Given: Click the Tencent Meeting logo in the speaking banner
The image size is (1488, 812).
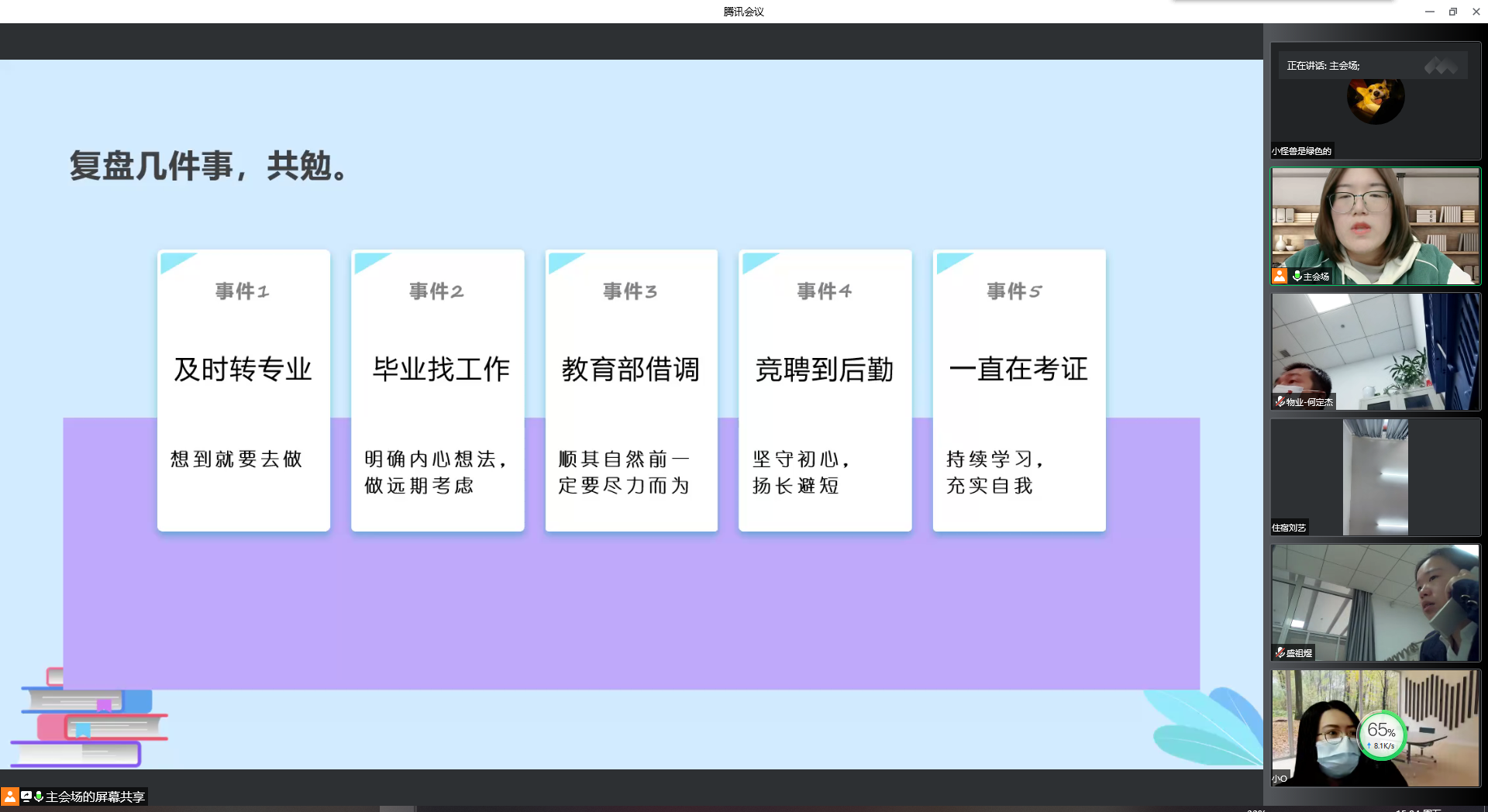Looking at the screenshot, I should (1441, 66).
